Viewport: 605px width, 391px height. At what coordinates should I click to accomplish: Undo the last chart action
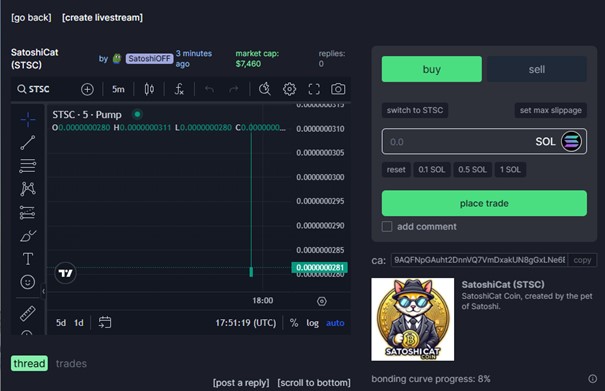(210, 89)
